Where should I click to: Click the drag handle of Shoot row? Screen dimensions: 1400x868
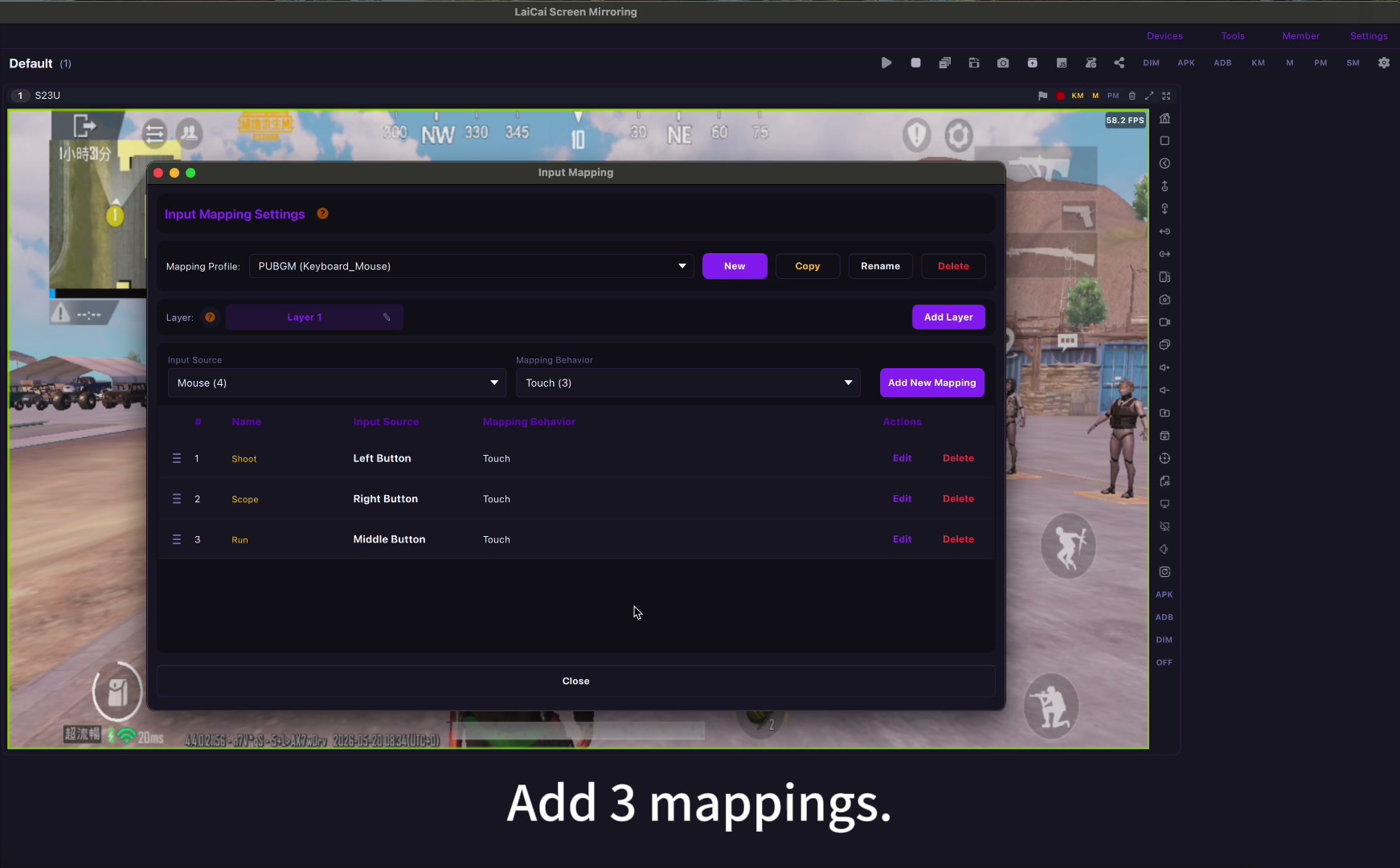(177, 458)
